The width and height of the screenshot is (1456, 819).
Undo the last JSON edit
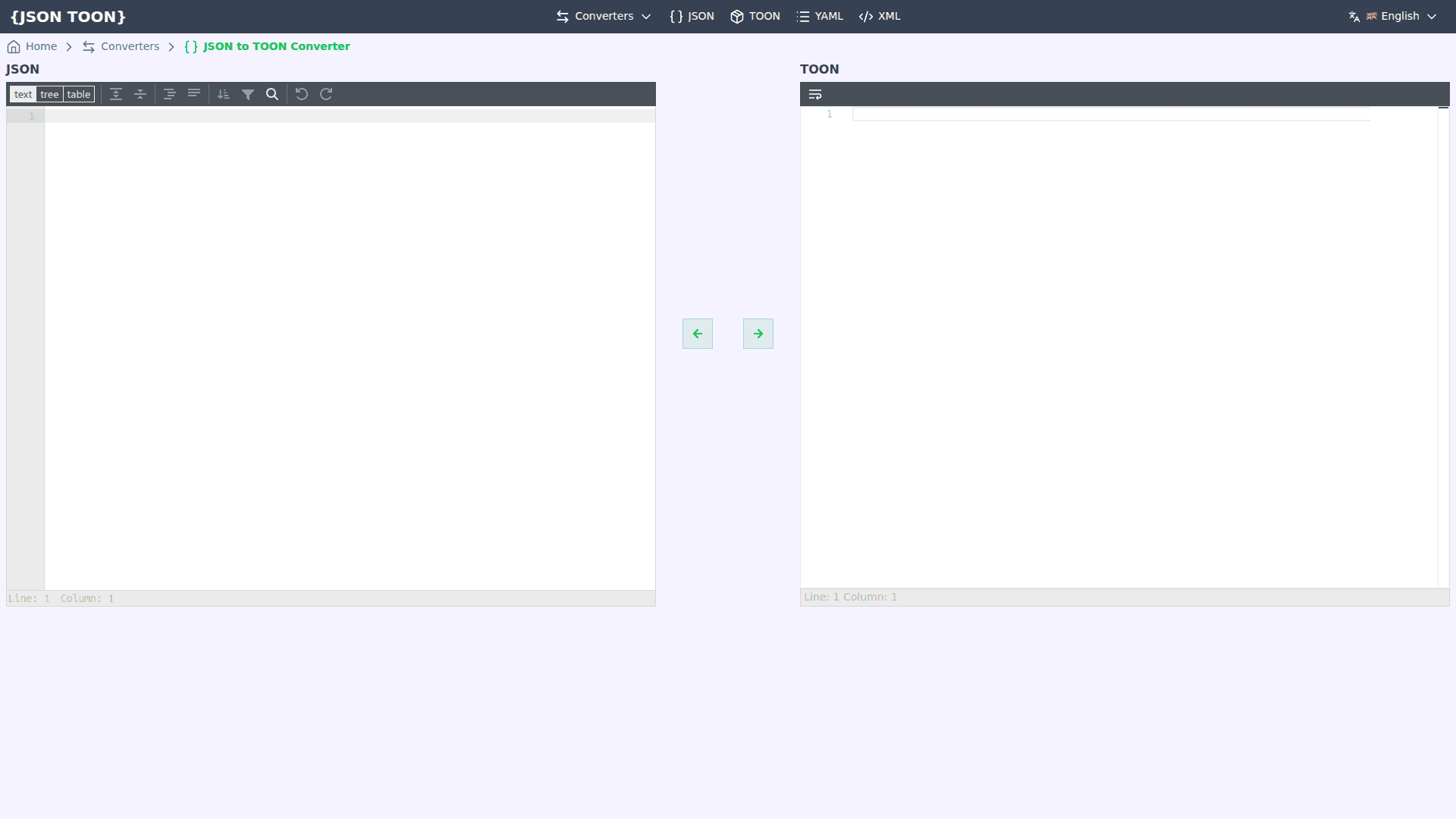pyautogui.click(x=302, y=93)
